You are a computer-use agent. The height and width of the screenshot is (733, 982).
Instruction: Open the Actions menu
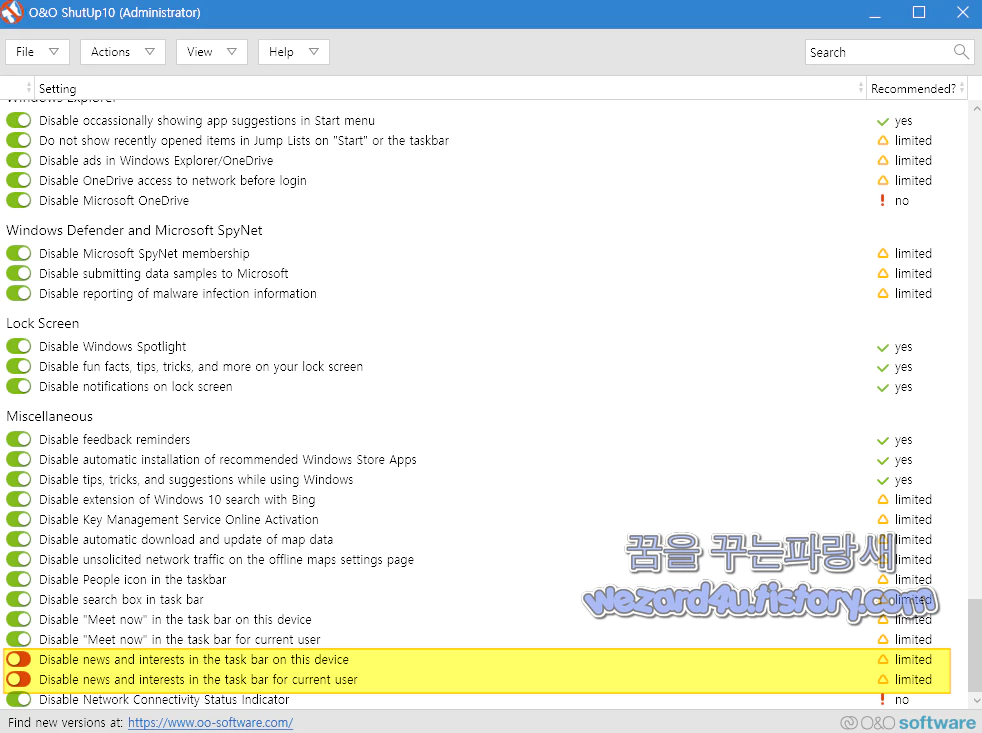coord(123,52)
